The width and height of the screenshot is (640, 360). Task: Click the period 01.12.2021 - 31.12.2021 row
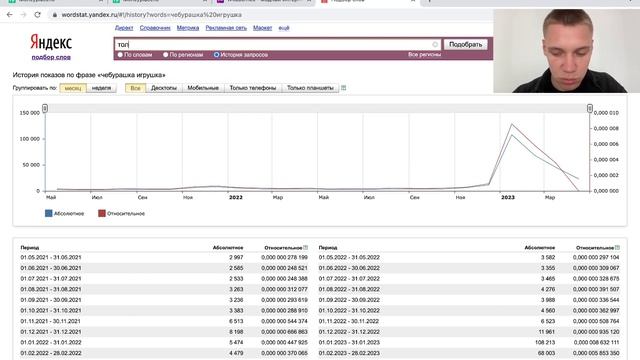click(164, 332)
